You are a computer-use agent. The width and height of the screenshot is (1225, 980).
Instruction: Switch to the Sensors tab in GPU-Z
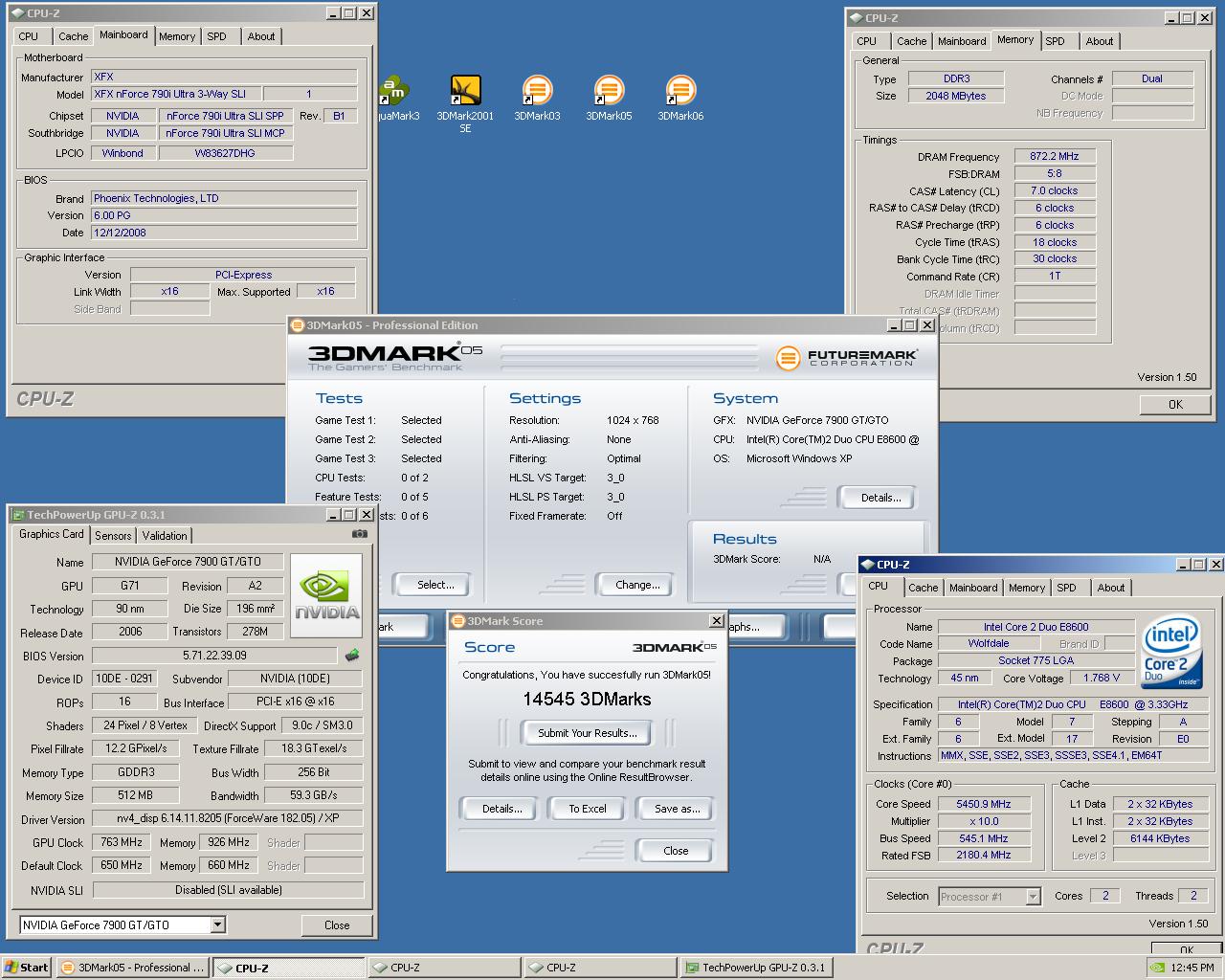113,536
